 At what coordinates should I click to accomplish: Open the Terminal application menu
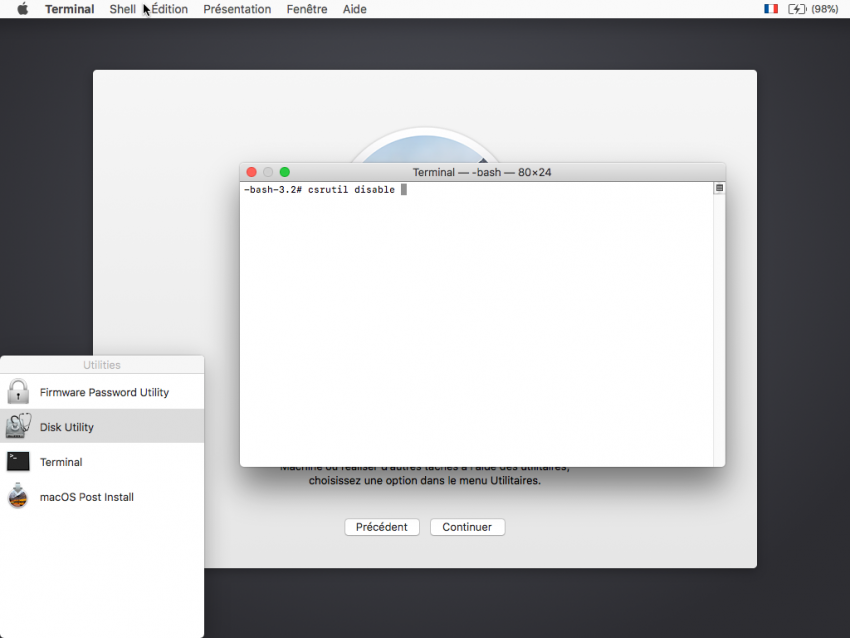[x=69, y=9]
